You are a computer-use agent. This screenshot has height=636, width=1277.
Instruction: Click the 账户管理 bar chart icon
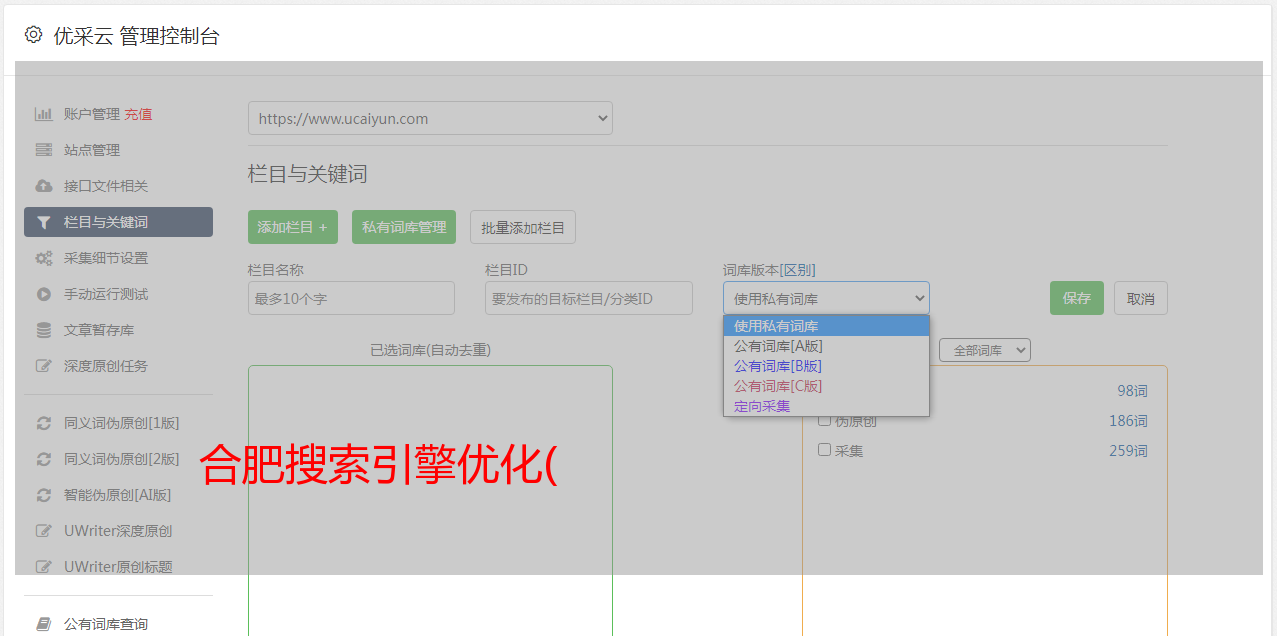[x=43, y=114]
